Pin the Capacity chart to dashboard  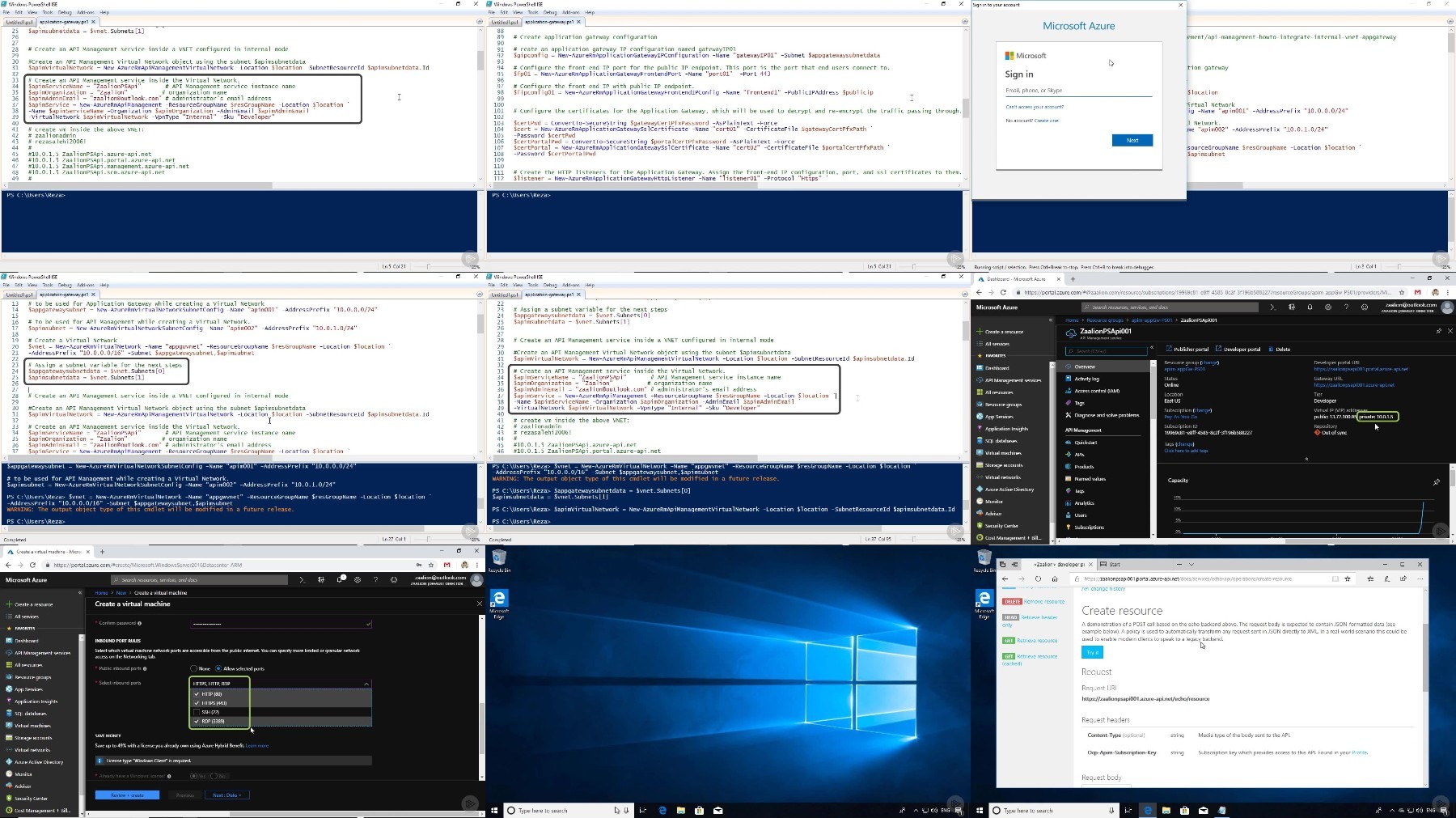pyautogui.click(x=1437, y=482)
